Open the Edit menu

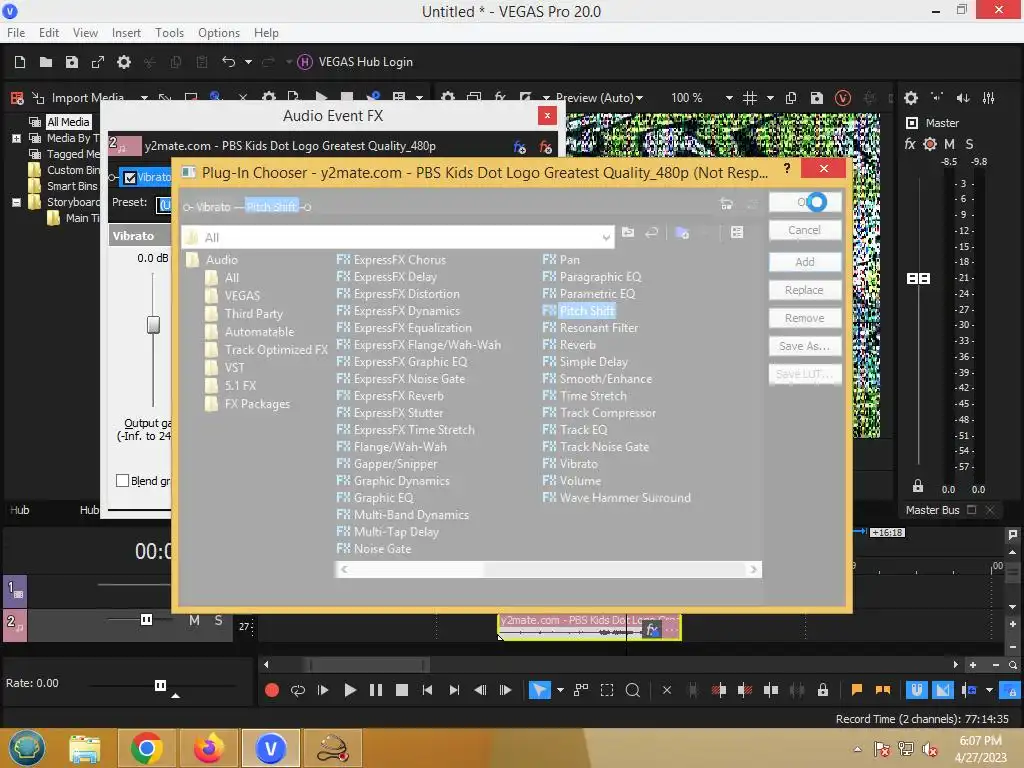tap(49, 33)
